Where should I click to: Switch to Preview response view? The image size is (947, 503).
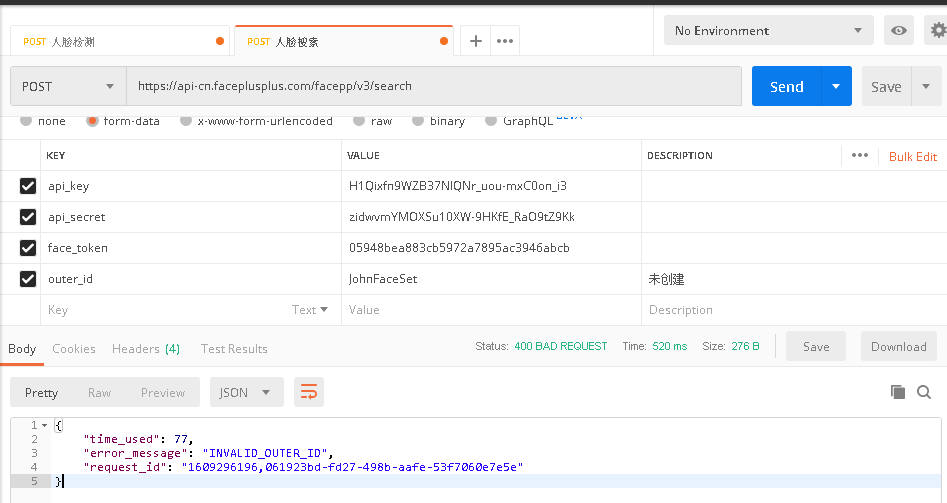pyautogui.click(x=162, y=392)
